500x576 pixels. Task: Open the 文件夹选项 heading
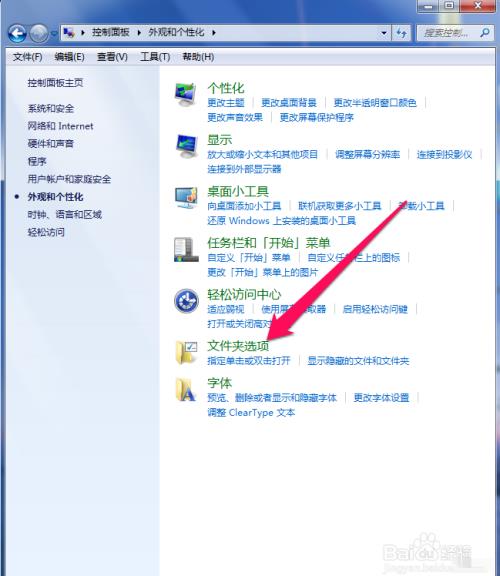(x=238, y=346)
